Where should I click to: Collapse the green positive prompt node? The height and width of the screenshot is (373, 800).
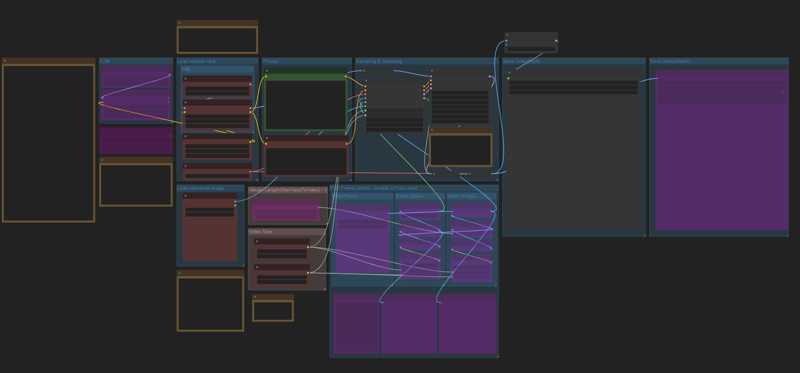(267, 71)
